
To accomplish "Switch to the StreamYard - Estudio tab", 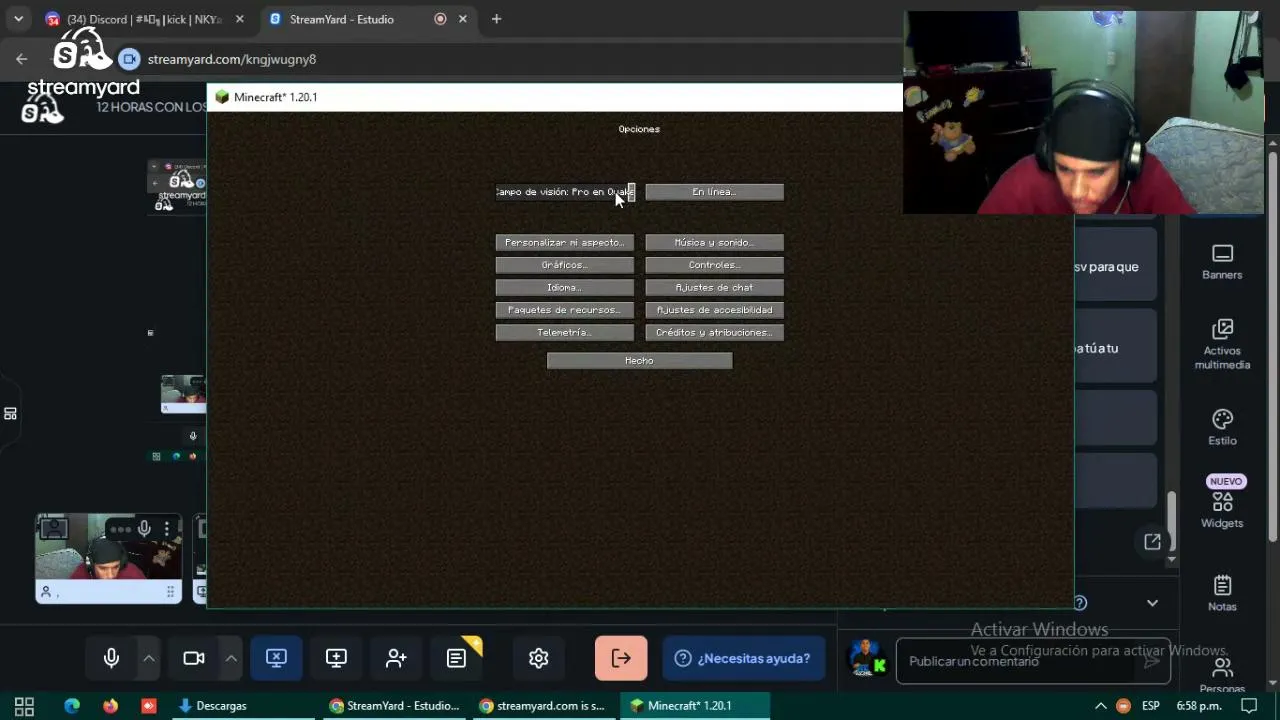I will tap(360, 19).
